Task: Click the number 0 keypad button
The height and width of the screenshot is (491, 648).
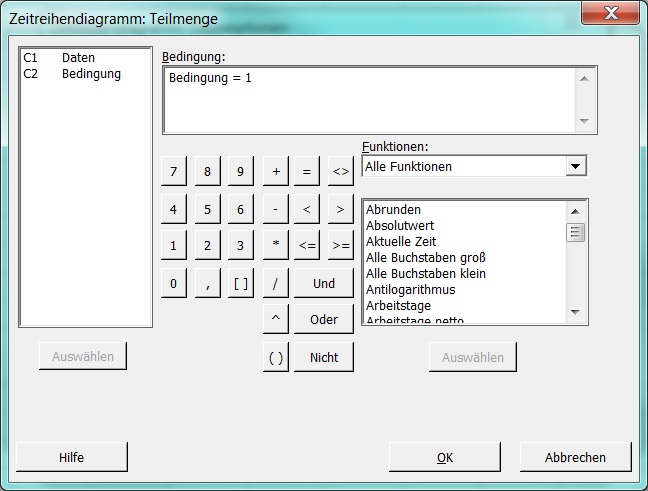Action: click(x=174, y=283)
